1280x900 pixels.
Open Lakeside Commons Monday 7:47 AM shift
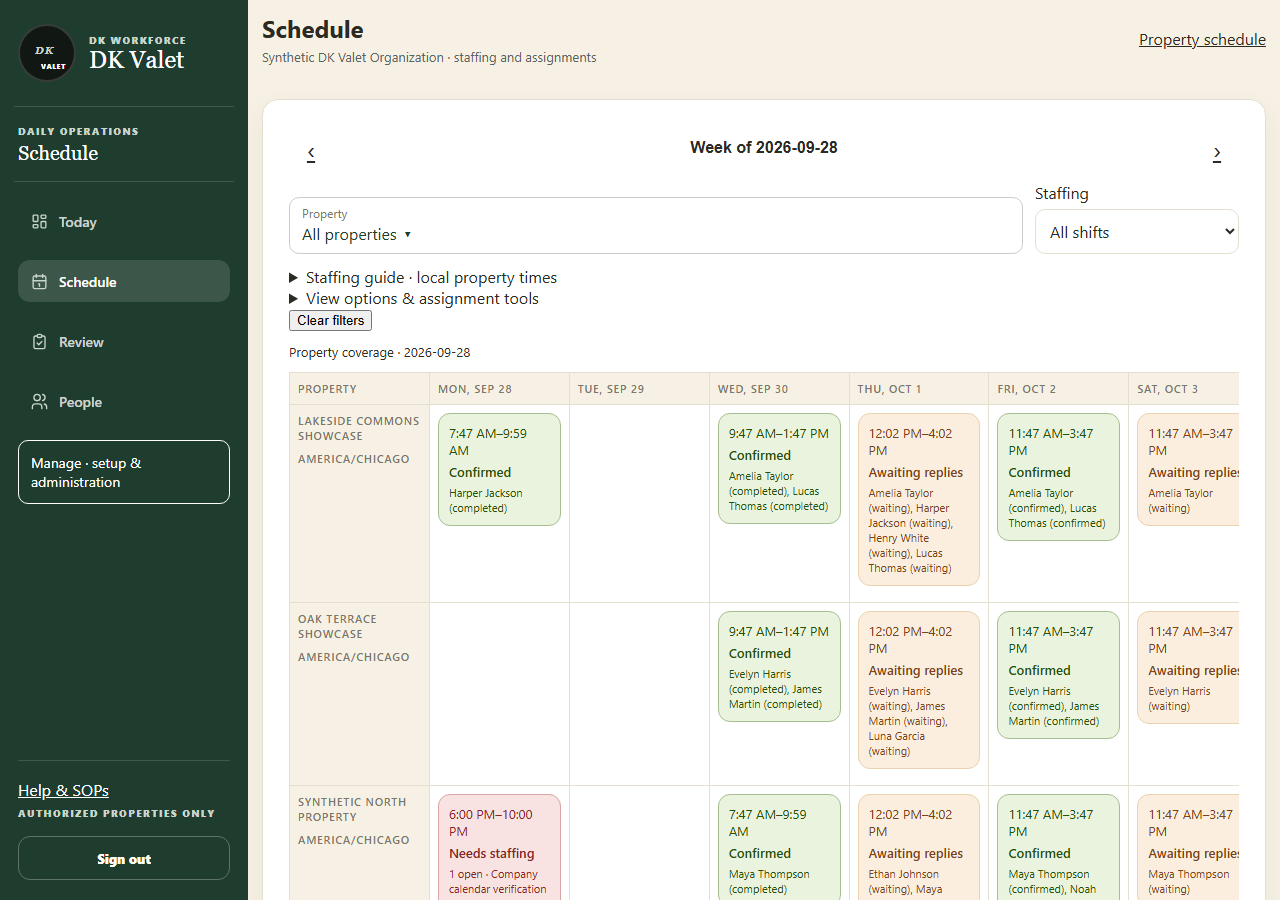pyautogui.click(x=499, y=469)
